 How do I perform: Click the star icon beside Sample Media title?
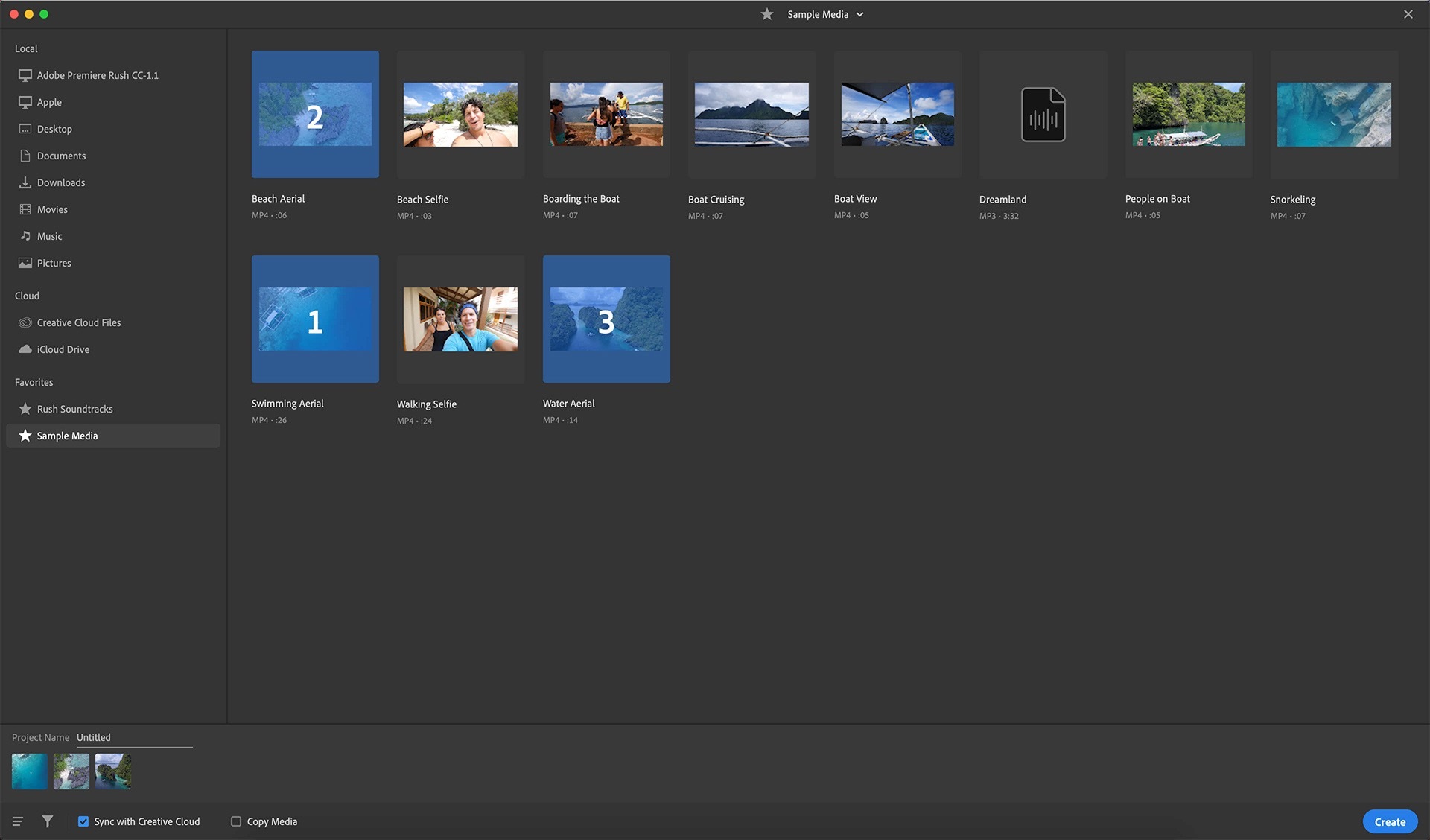point(767,14)
